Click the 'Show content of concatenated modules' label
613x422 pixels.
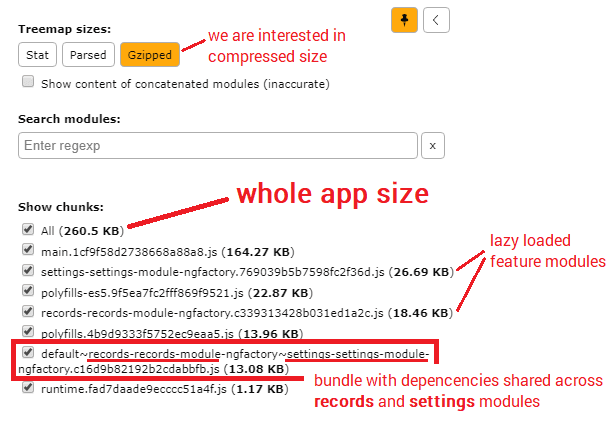185,84
